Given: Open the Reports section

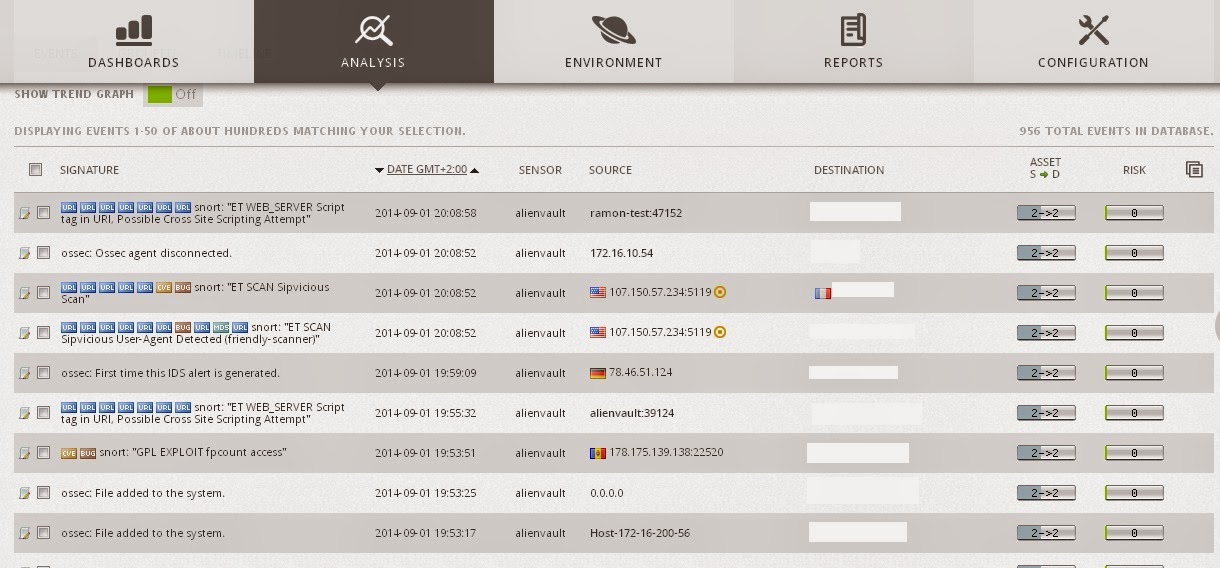Looking at the screenshot, I should coord(853,42).
